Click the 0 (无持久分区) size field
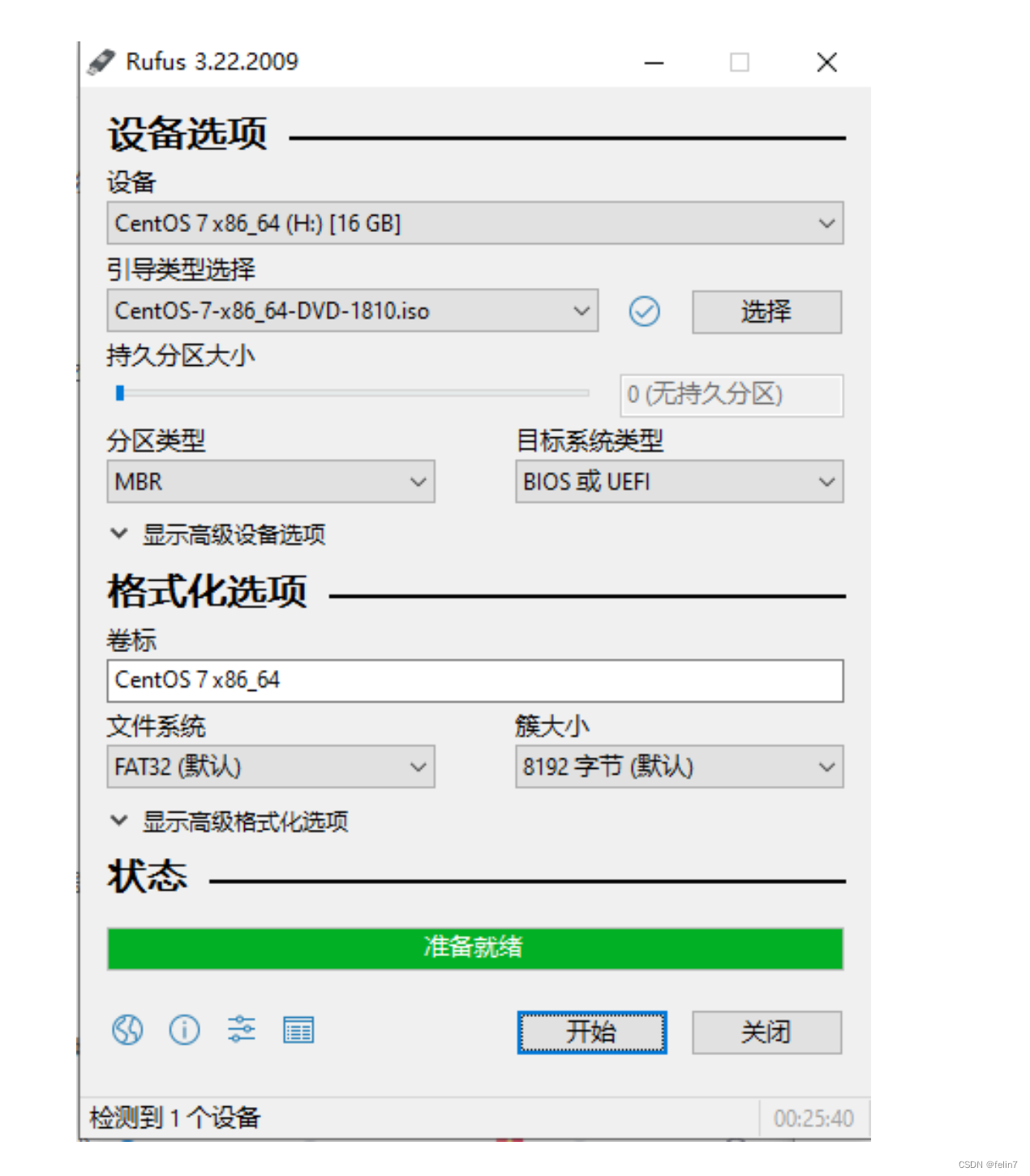Image resolution: width=1030 pixels, height=1176 pixels. pyautogui.click(x=732, y=395)
